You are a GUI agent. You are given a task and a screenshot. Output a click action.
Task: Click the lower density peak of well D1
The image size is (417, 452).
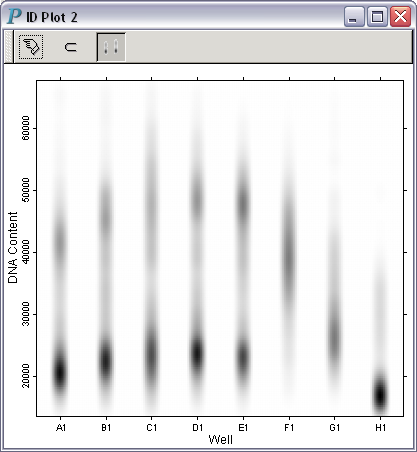point(197,353)
